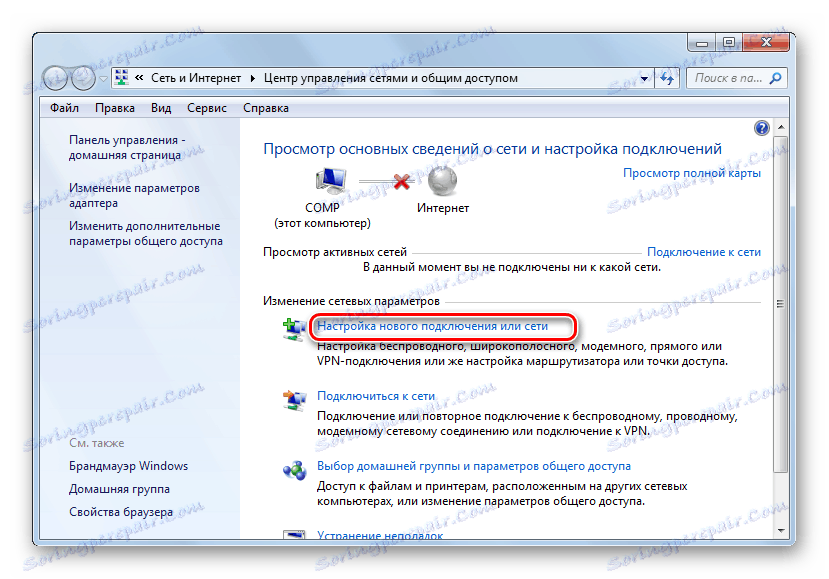
Task: Click the COMP computer icon
Action: [x=331, y=181]
